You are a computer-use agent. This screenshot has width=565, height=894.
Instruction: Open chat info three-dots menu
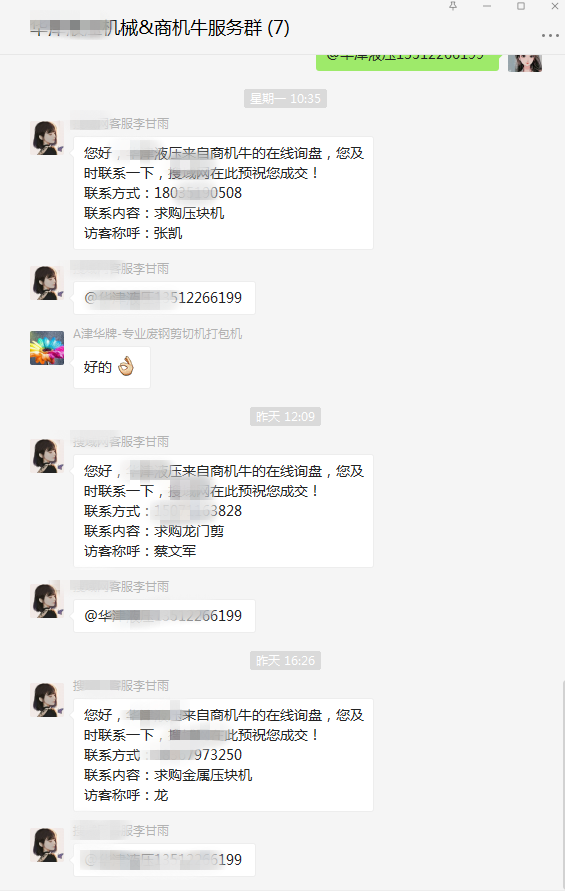(550, 35)
